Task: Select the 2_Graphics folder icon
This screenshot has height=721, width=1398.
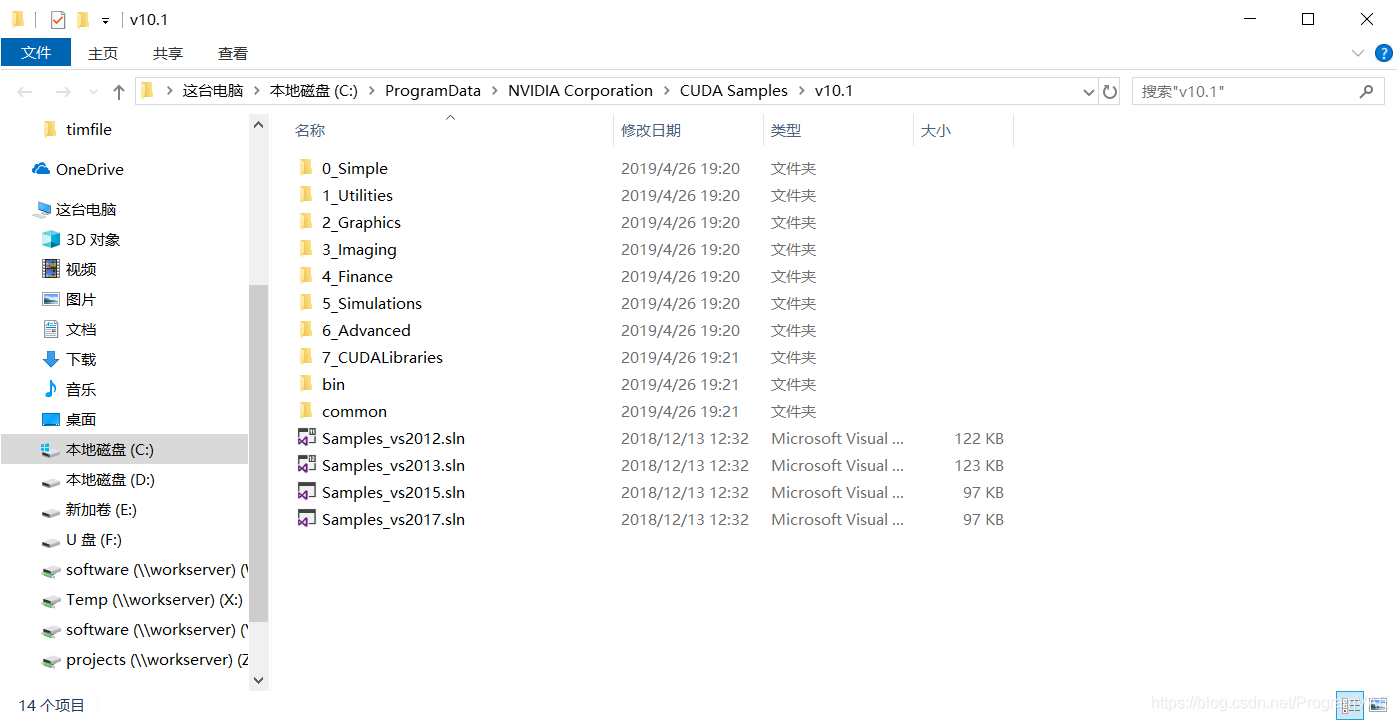Action: (306, 222)
